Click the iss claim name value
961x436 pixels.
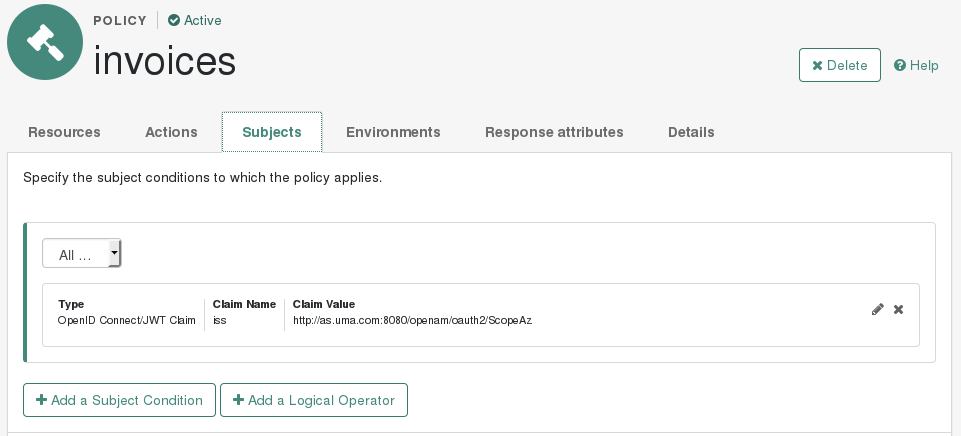pyautogui.click(x=220, y=321)
